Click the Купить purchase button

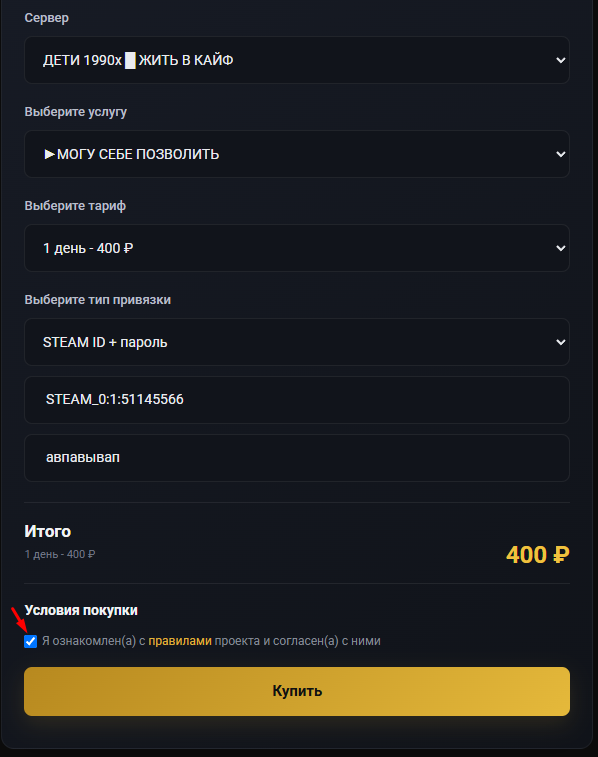[x=297, y=691]
